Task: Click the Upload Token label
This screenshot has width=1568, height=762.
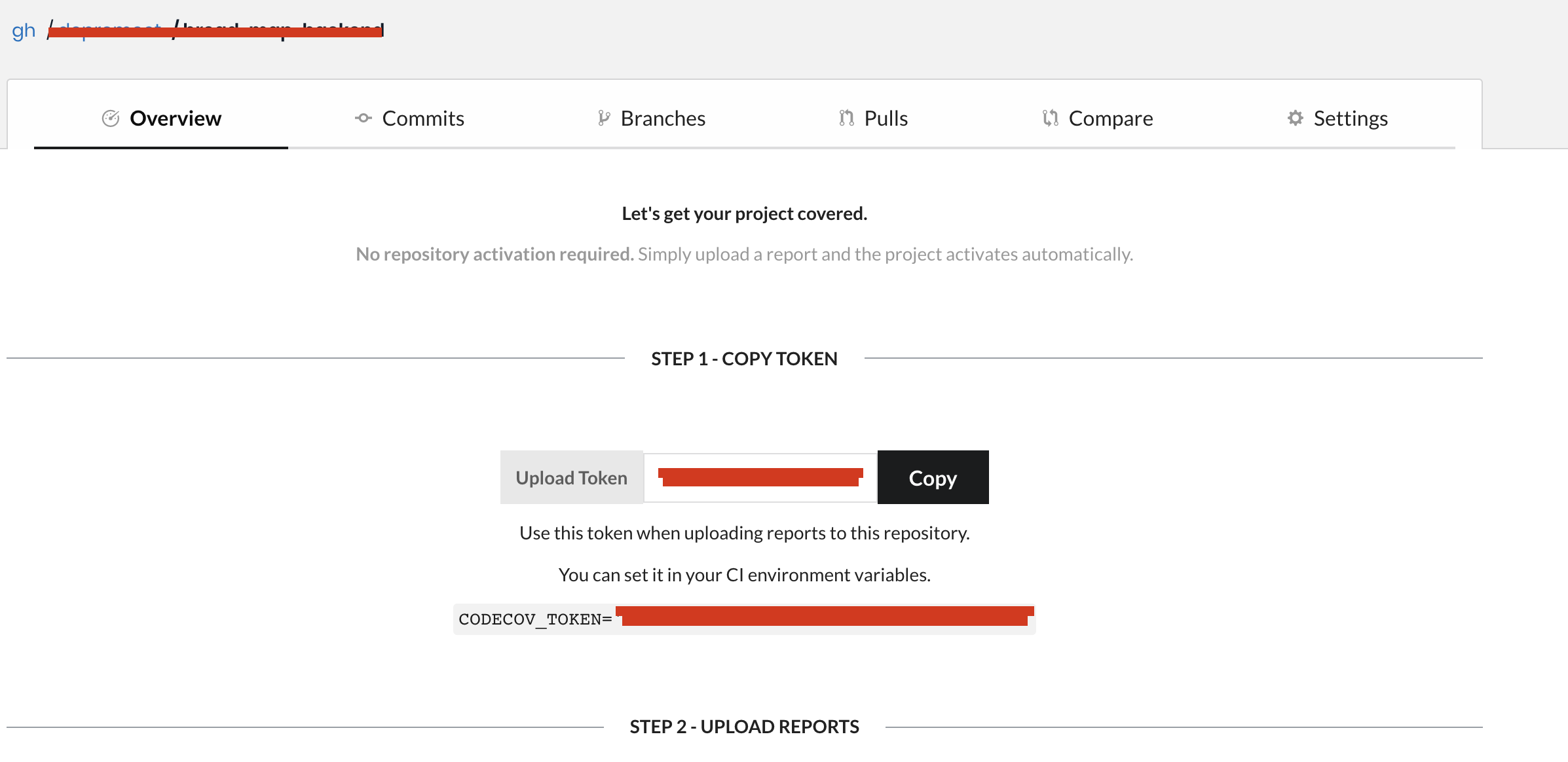Action: click(571, 478)
